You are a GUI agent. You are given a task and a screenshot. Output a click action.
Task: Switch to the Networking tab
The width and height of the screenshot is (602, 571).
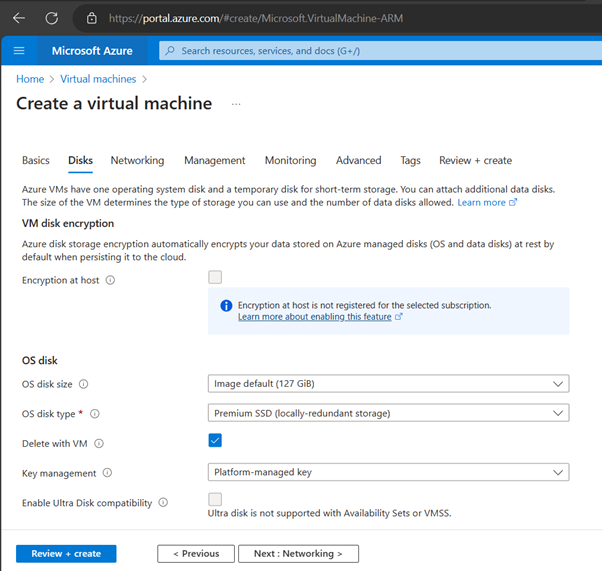coord(137,160)
